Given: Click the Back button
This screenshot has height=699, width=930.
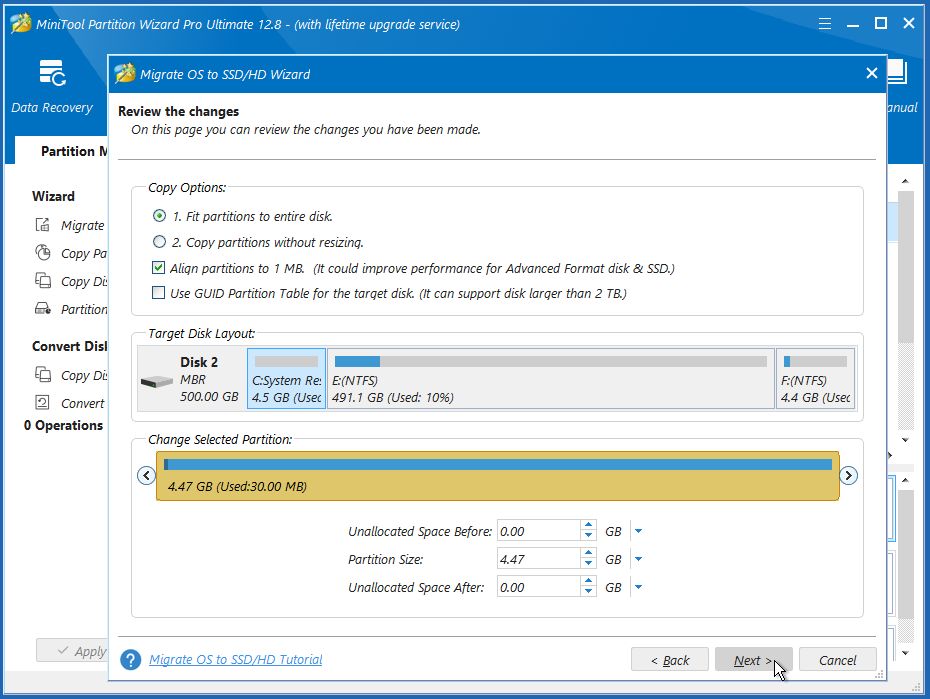Looking at the screenshot, I should point(670,659).
